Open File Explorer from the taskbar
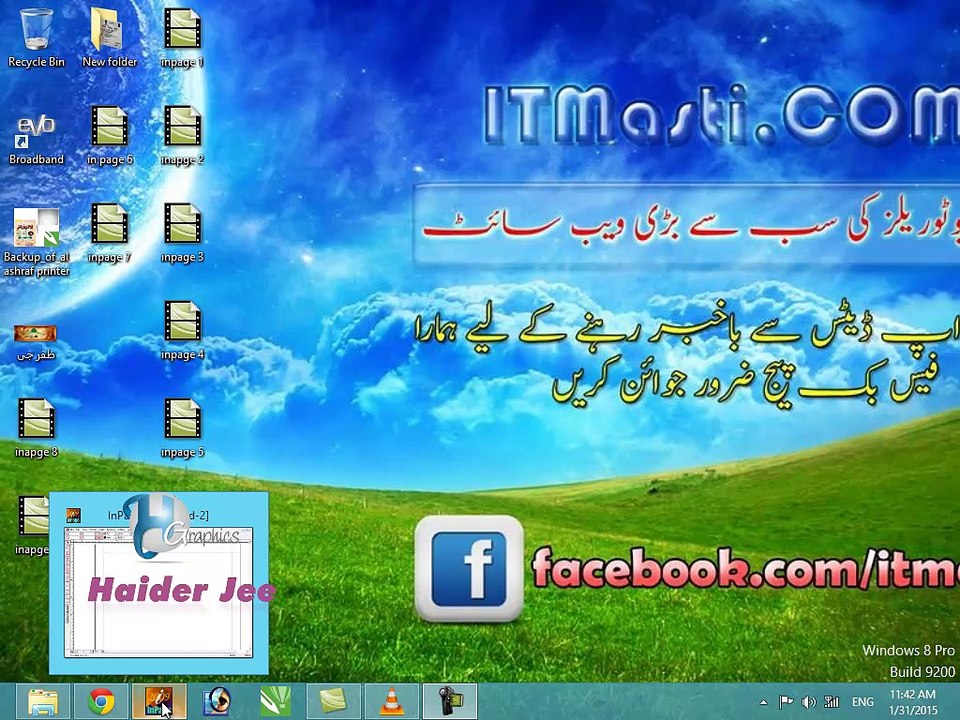 [x=42, y=702]
